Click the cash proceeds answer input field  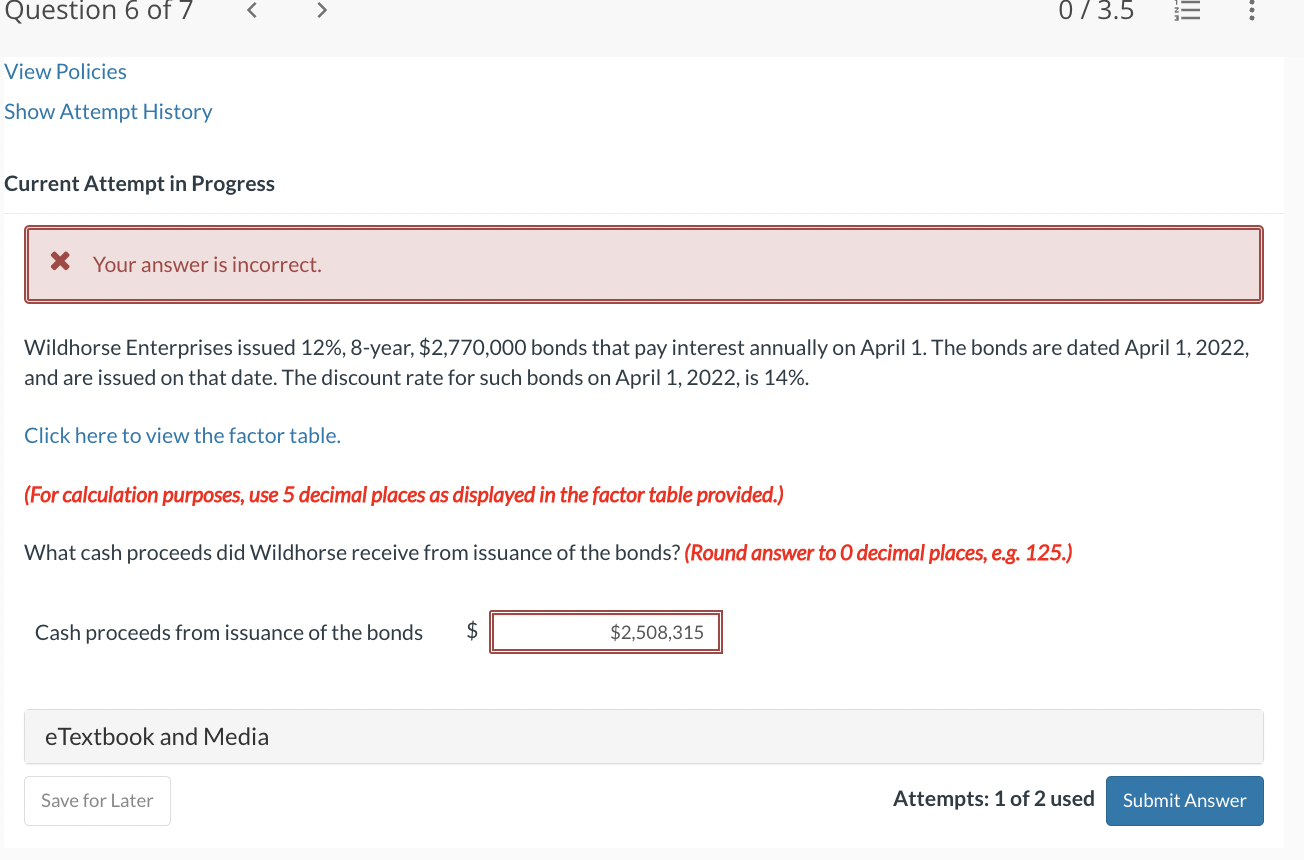click(605, 631)
